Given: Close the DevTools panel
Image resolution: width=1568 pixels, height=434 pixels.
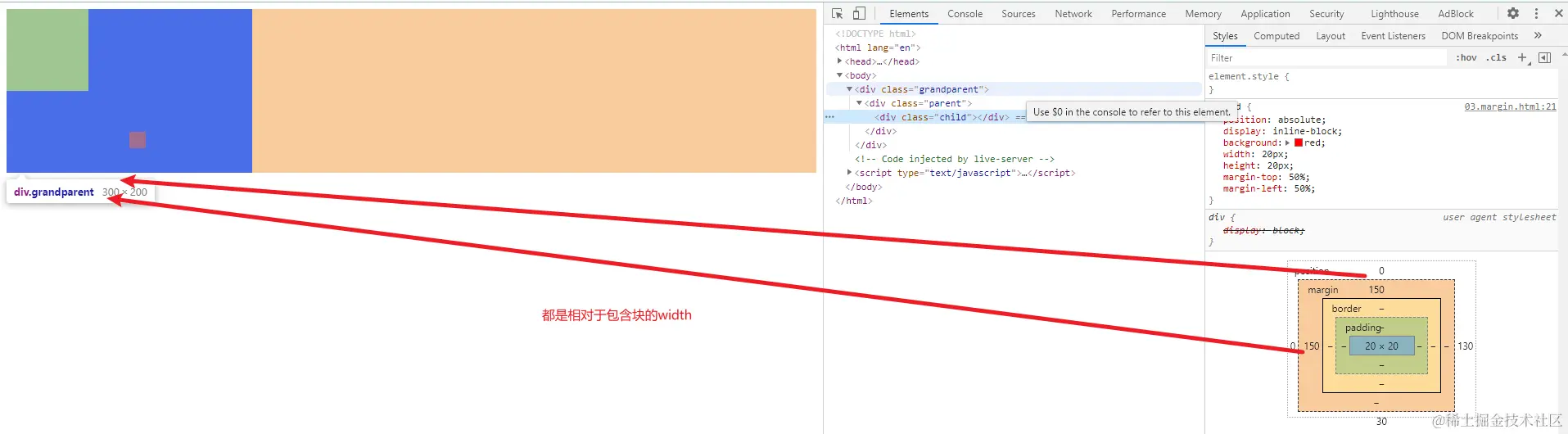Looking at the screenshot, I should tap(1559, 13).
